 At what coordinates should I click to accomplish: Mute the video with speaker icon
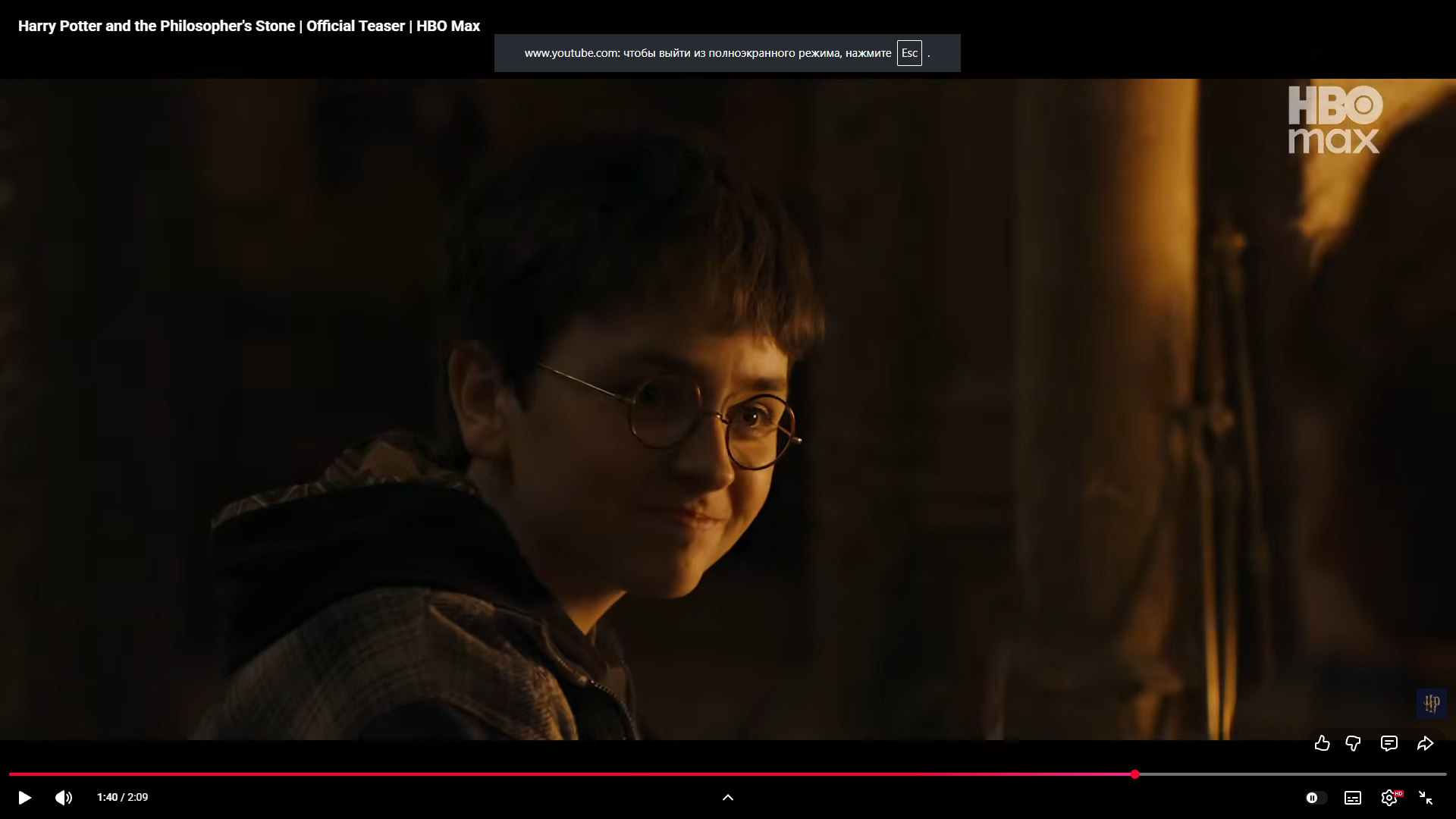(x=64, y=797)
